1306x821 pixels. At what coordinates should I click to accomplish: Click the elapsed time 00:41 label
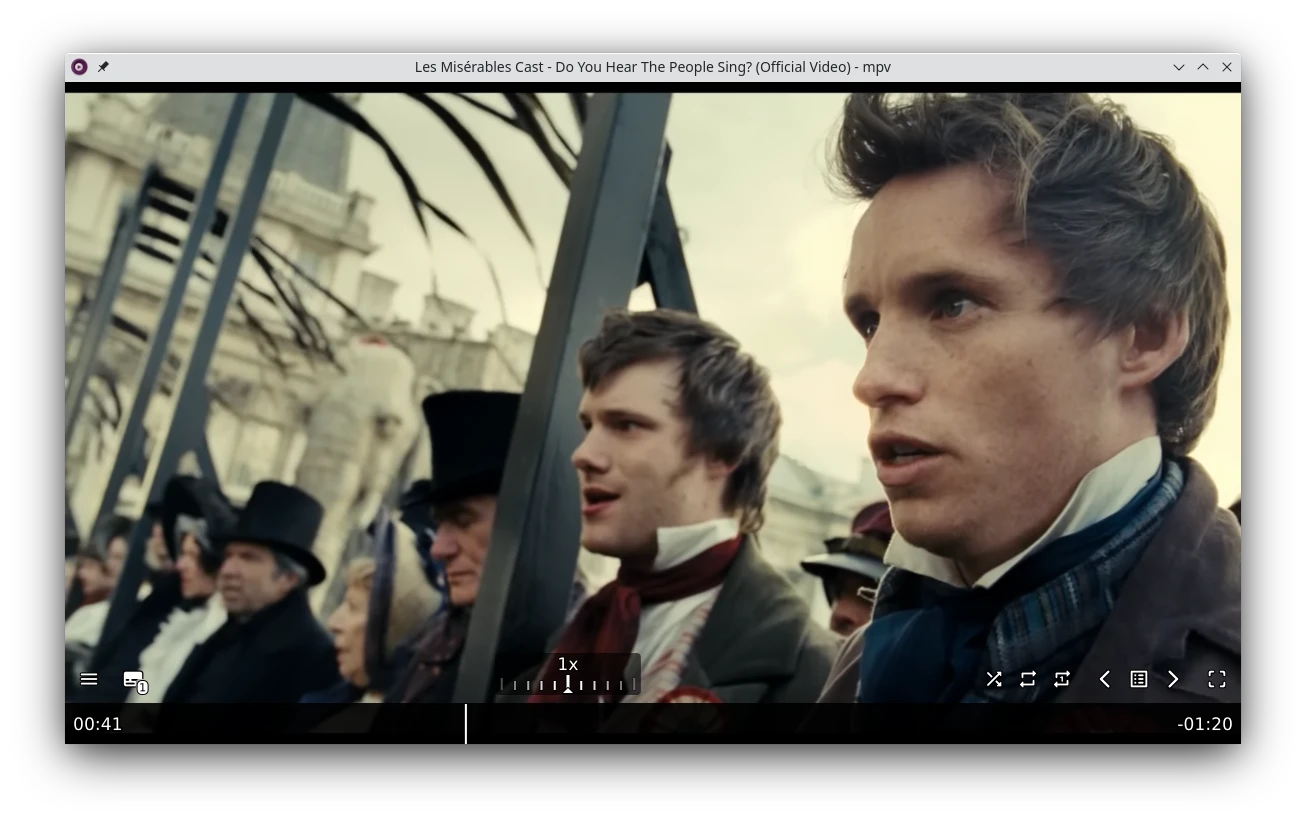point(98,724)
